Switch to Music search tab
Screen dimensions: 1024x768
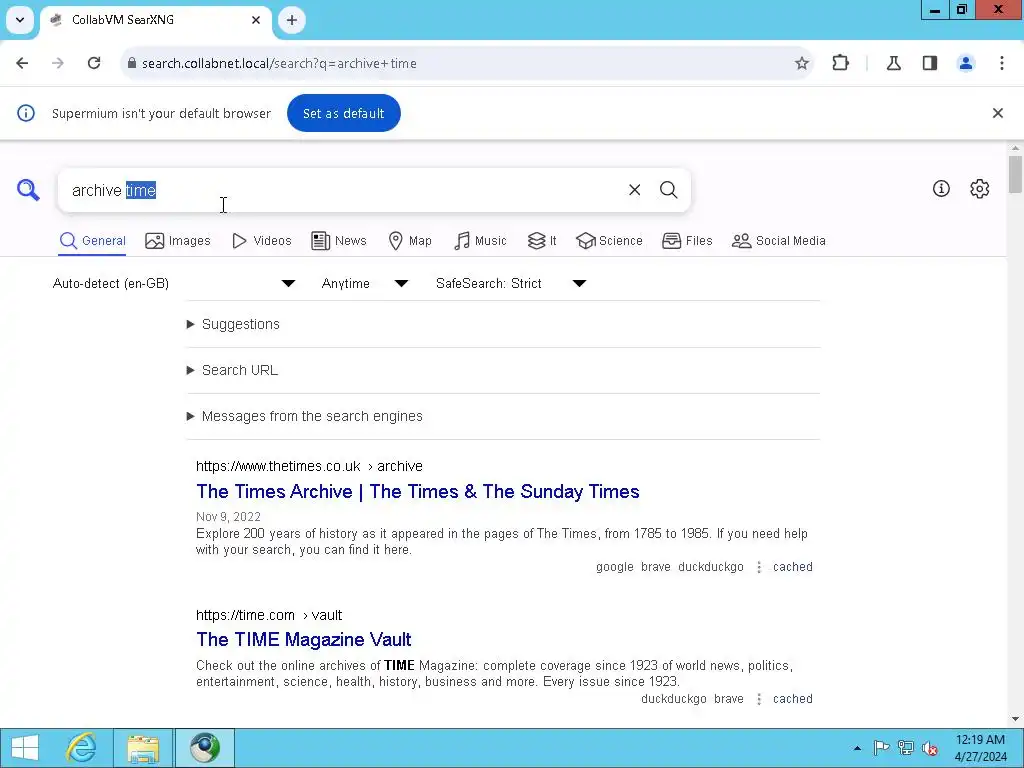point(480,241)
